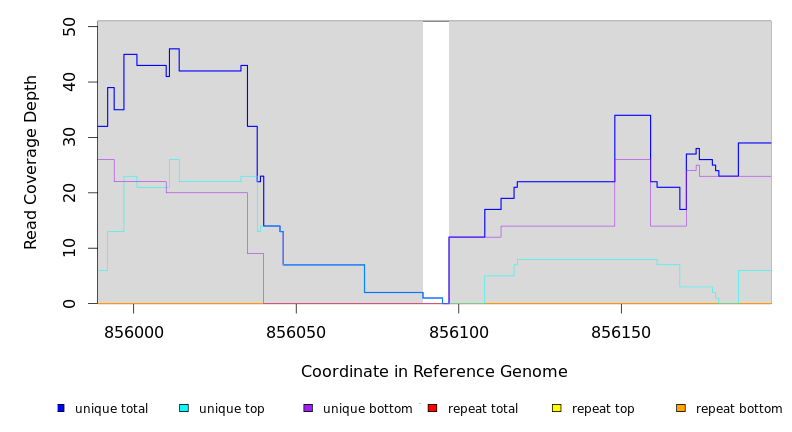Click the 50 y-axis tick label

pyautogui.click(x=69, y=27)
